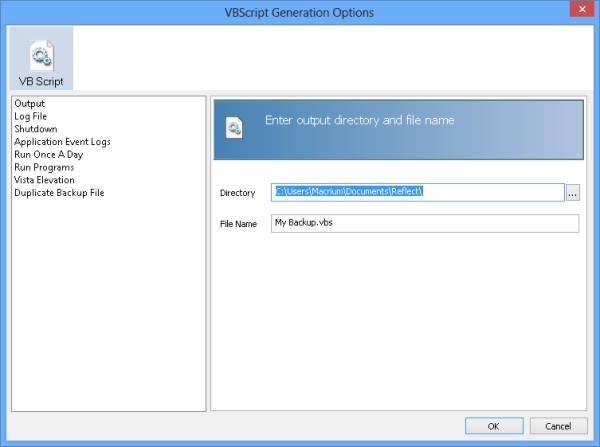The image size is (600, 447).
Task: Click the File Name label
Action: tap(238, 224)
